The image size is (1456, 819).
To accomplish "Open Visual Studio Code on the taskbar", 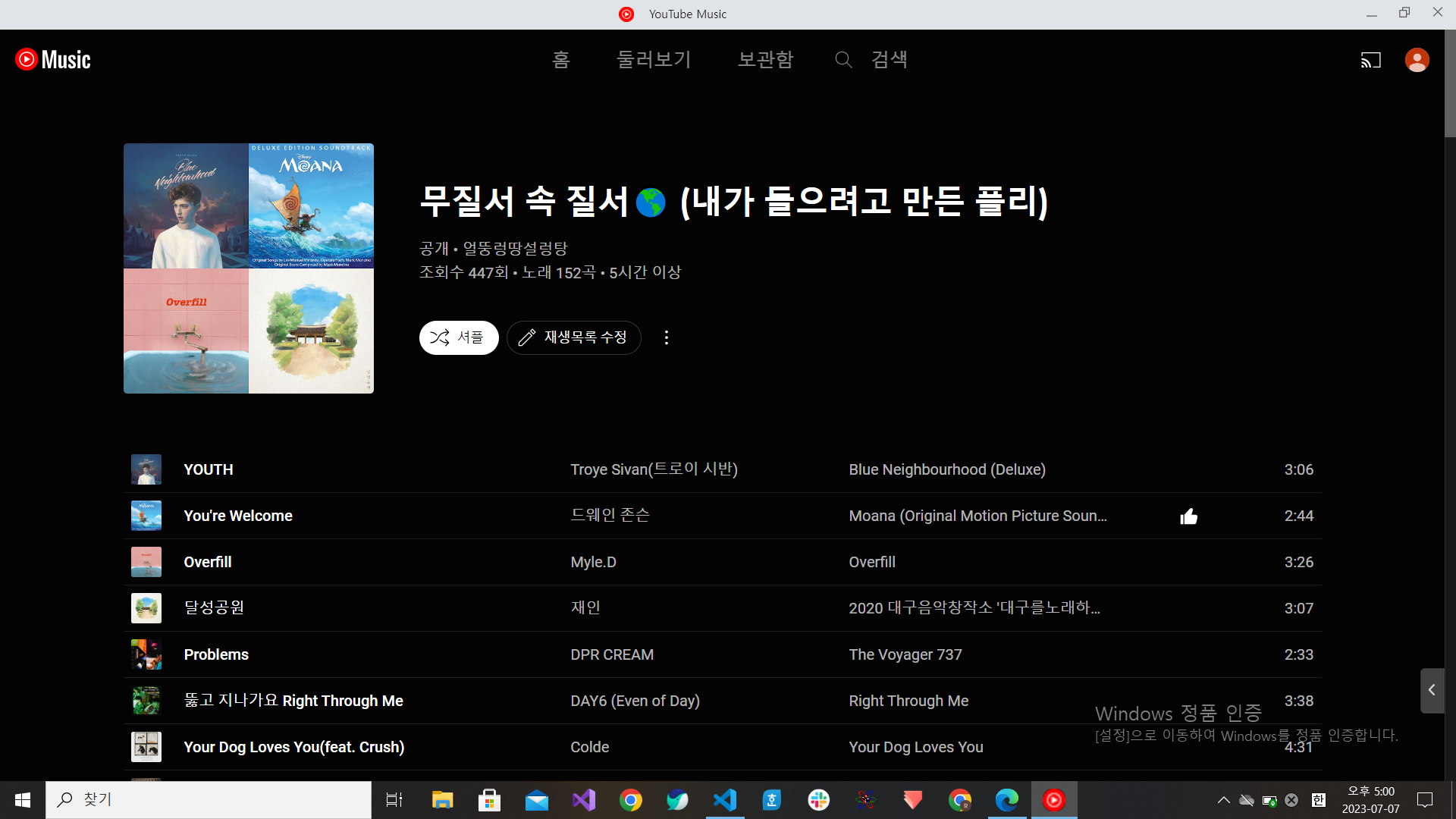I will pyautogui.click(x=725, y=800).
